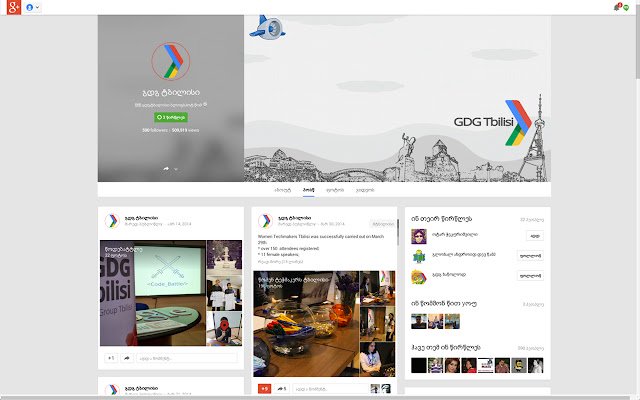The width and height of the screenshot is (640, 400).
Task: Open the GDG Tbilisi profile logo
Action: tap(171, 61)
